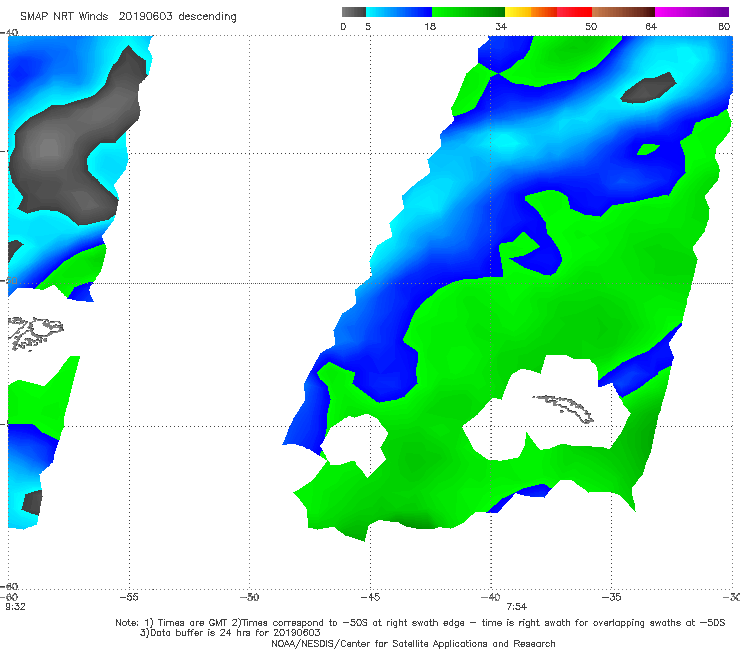Click the color bar label '64'
The image size is (740, 650).
click(651, 27)
